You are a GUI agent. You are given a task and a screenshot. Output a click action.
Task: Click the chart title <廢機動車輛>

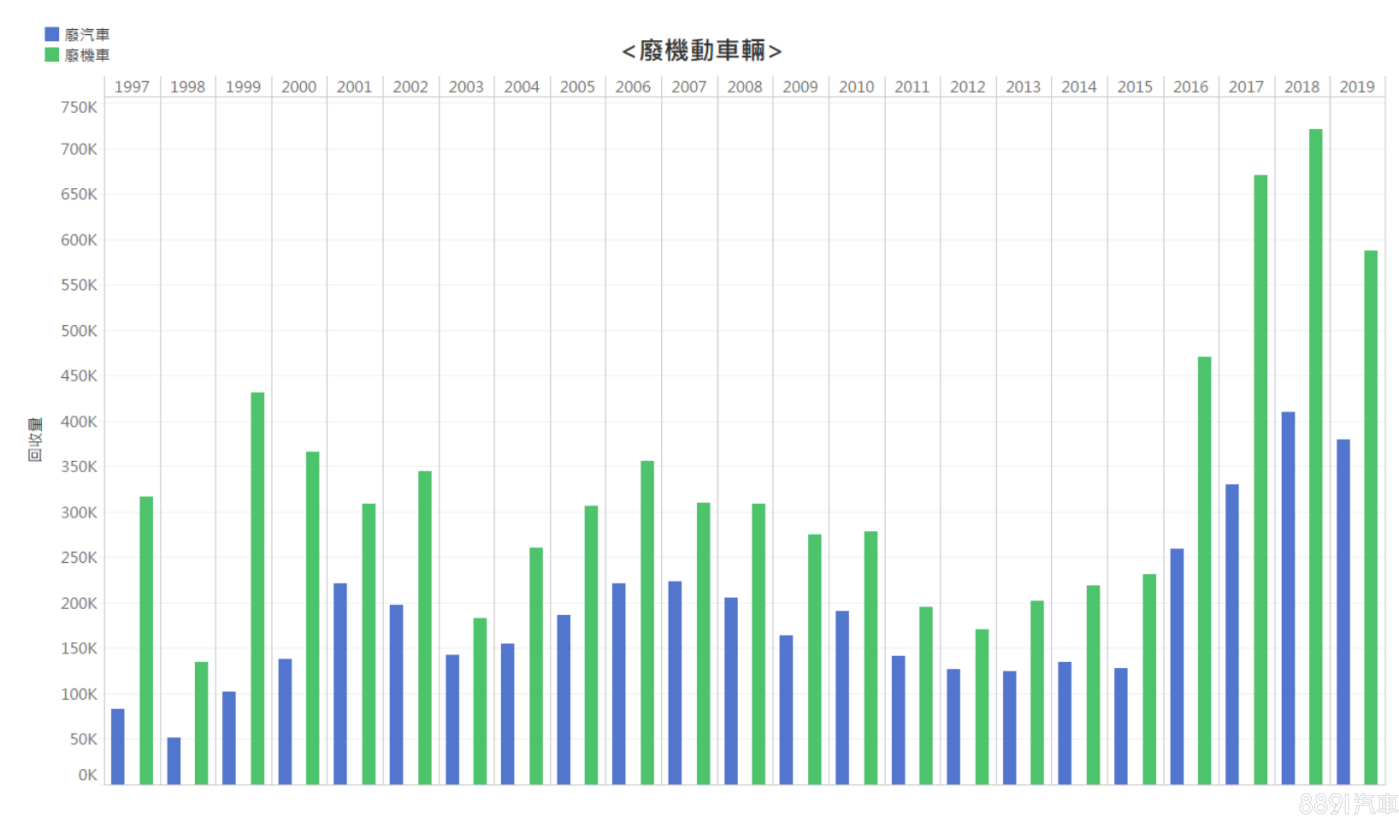[x=701, y=50]
